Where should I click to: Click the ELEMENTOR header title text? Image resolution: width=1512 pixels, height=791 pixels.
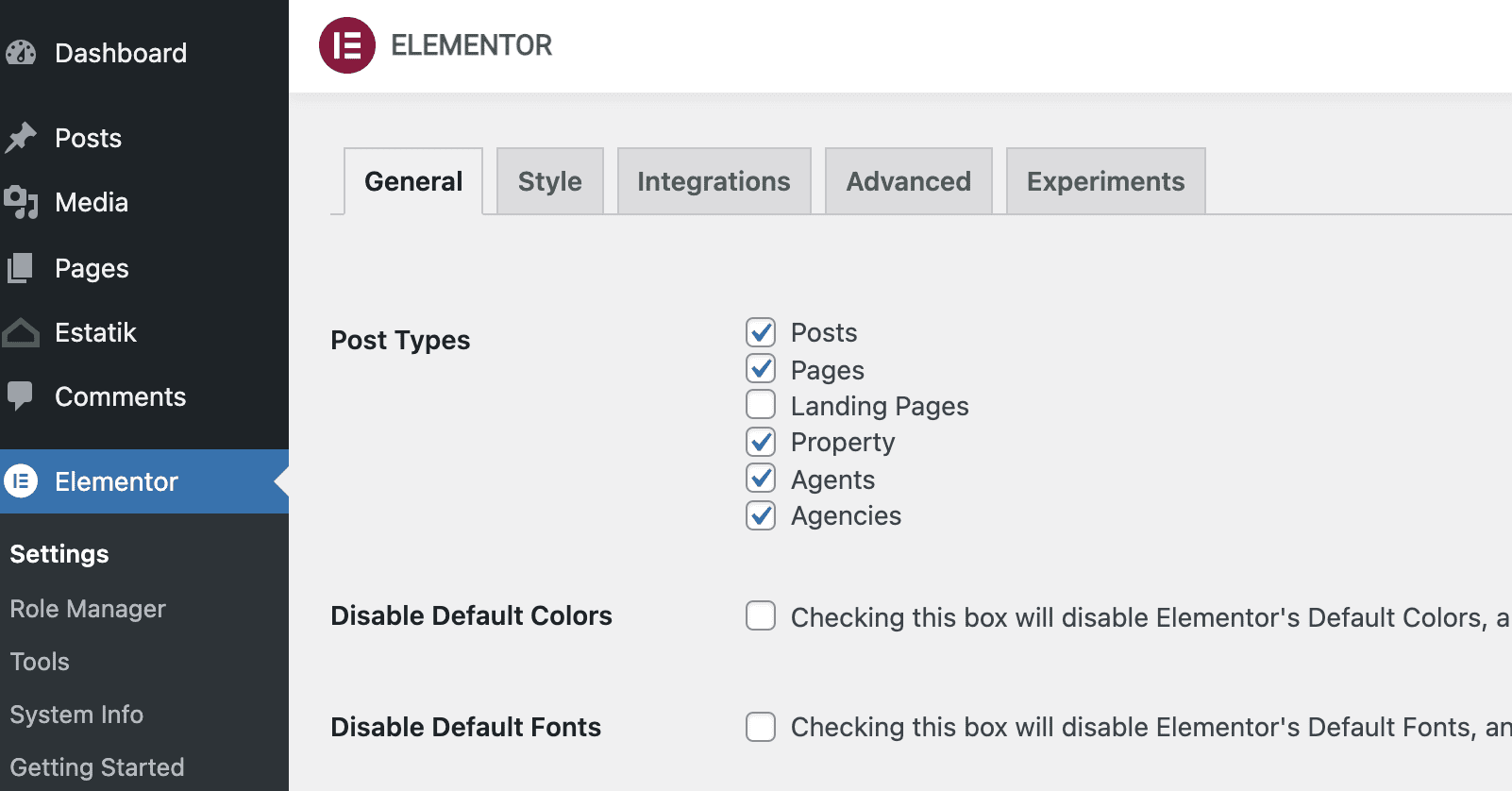472,45
